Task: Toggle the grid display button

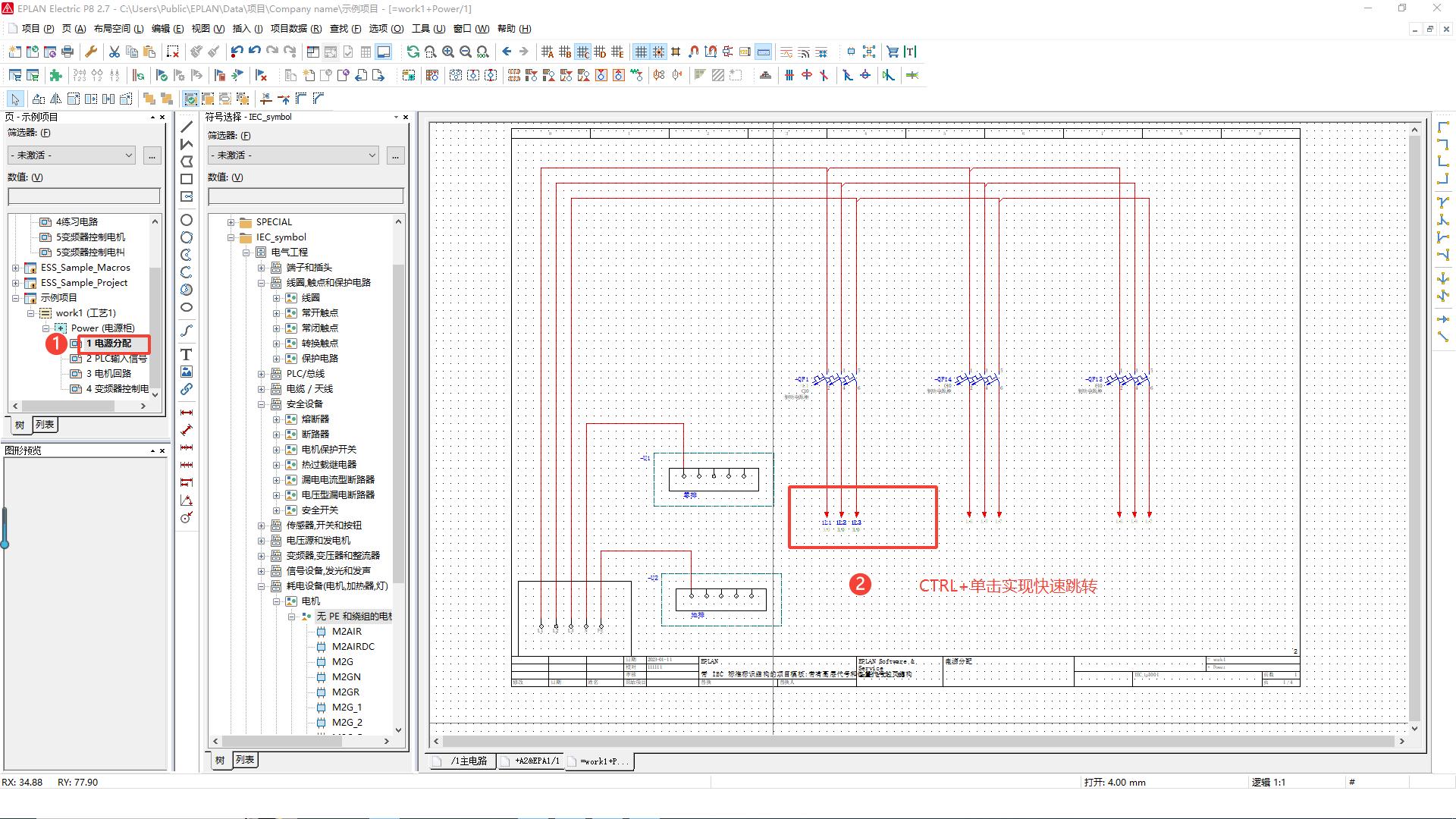Action: (x=641, y=52)
